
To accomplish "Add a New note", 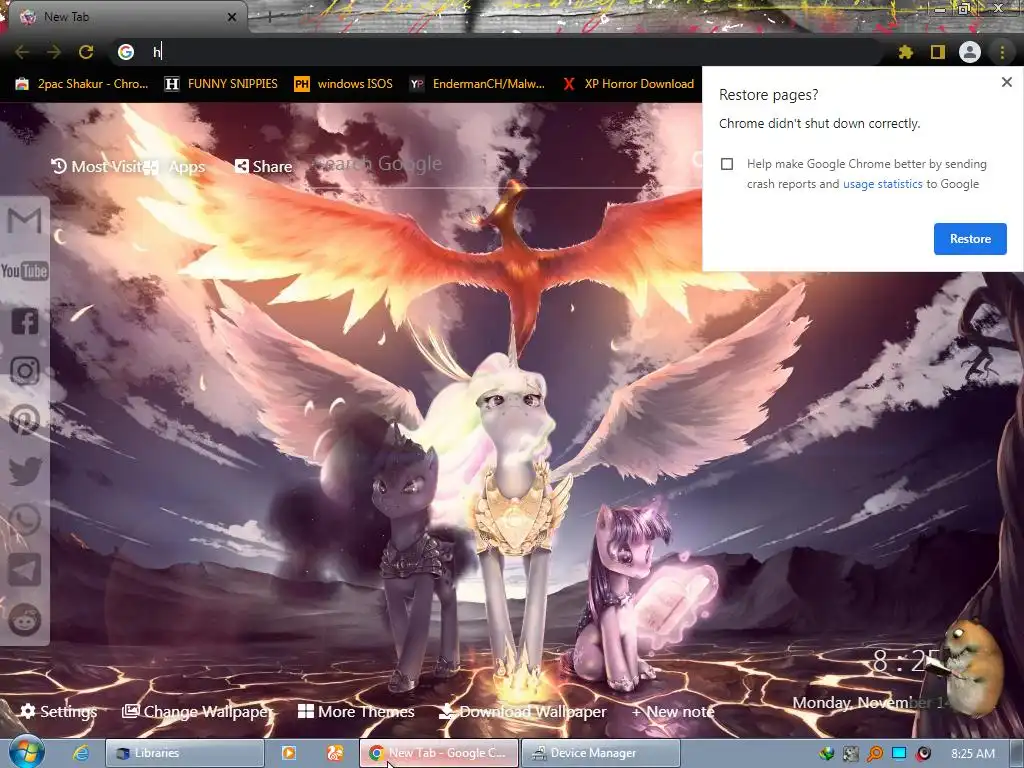I will click(673, 711).
